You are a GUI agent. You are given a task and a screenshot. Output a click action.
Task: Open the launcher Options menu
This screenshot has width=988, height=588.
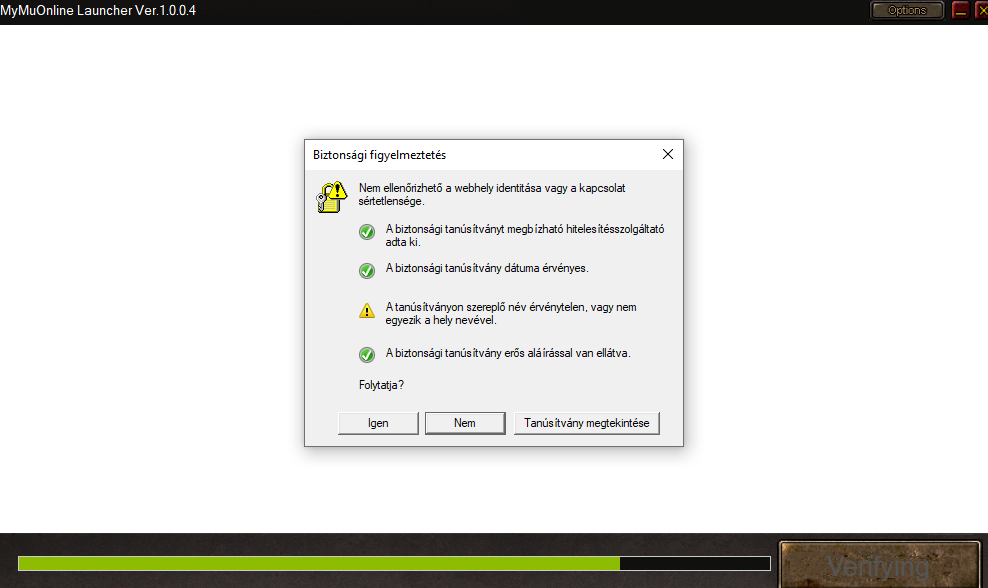click(x=907, y=10)
